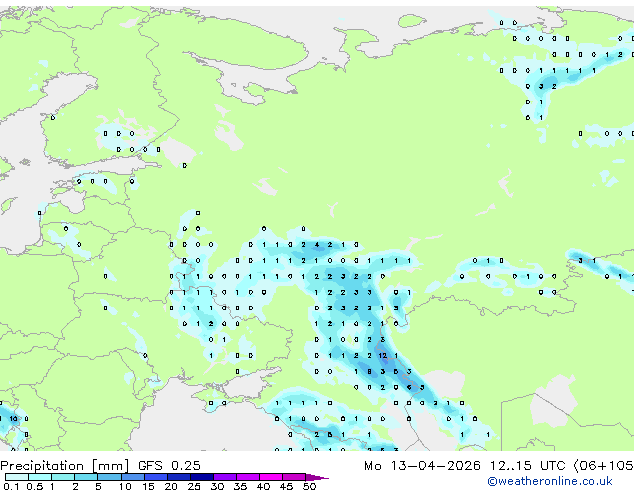
Task: Click the legend label '25'
Action: pos(194,486)
